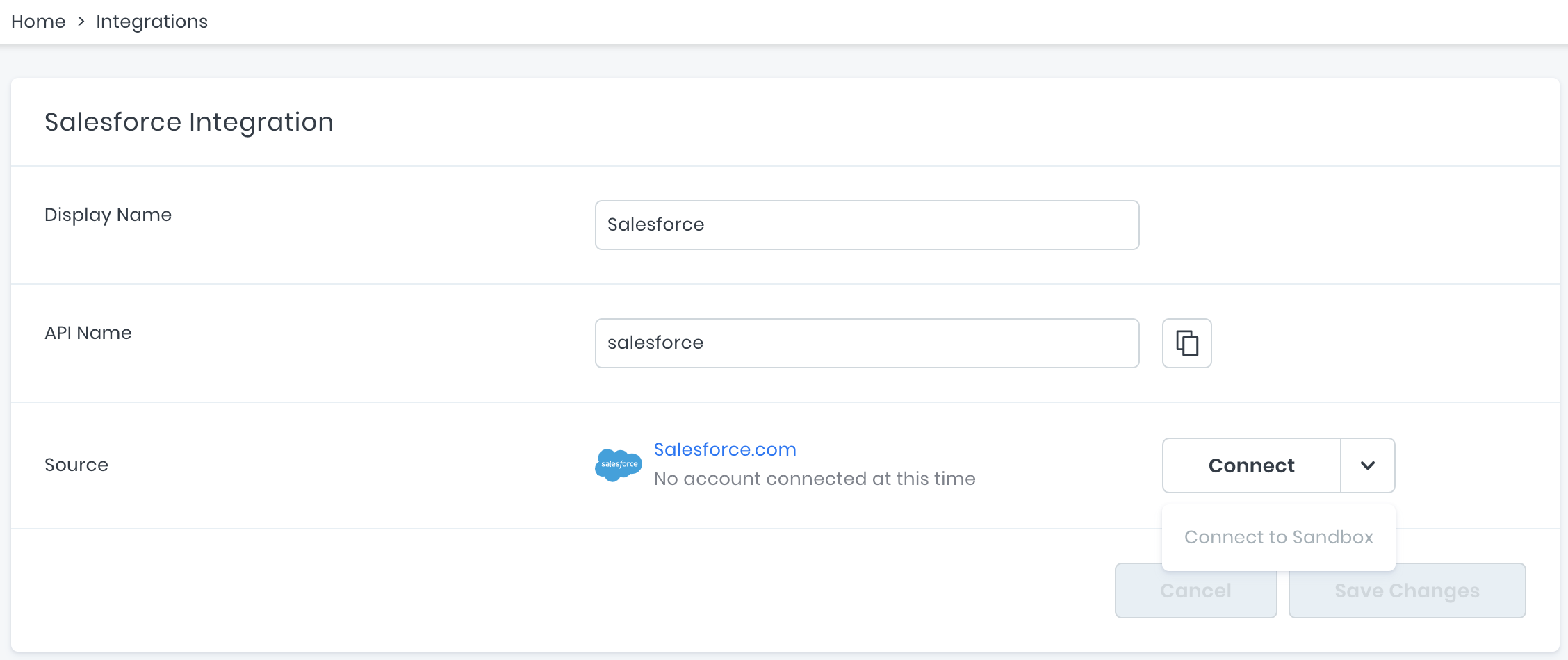Viewport: 1568px width, 660px height.
Task: Click the API Name label
Action: click(88, 333)
